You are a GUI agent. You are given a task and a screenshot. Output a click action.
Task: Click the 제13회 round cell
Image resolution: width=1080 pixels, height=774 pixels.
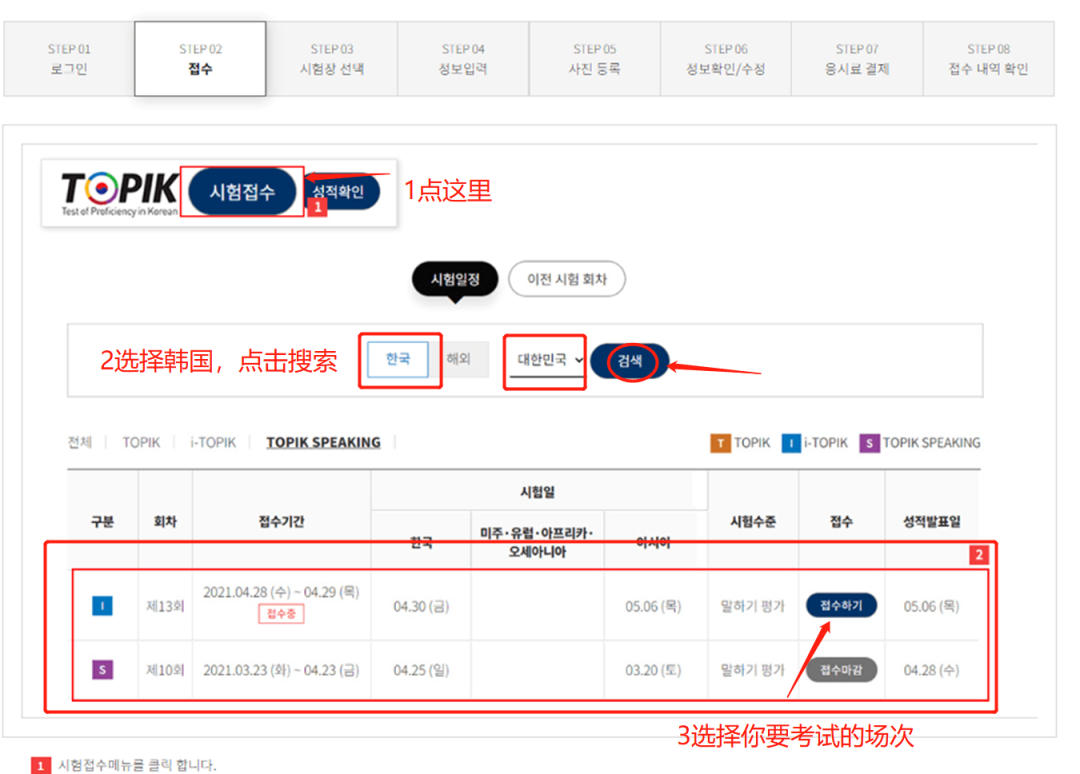point(165,606)
